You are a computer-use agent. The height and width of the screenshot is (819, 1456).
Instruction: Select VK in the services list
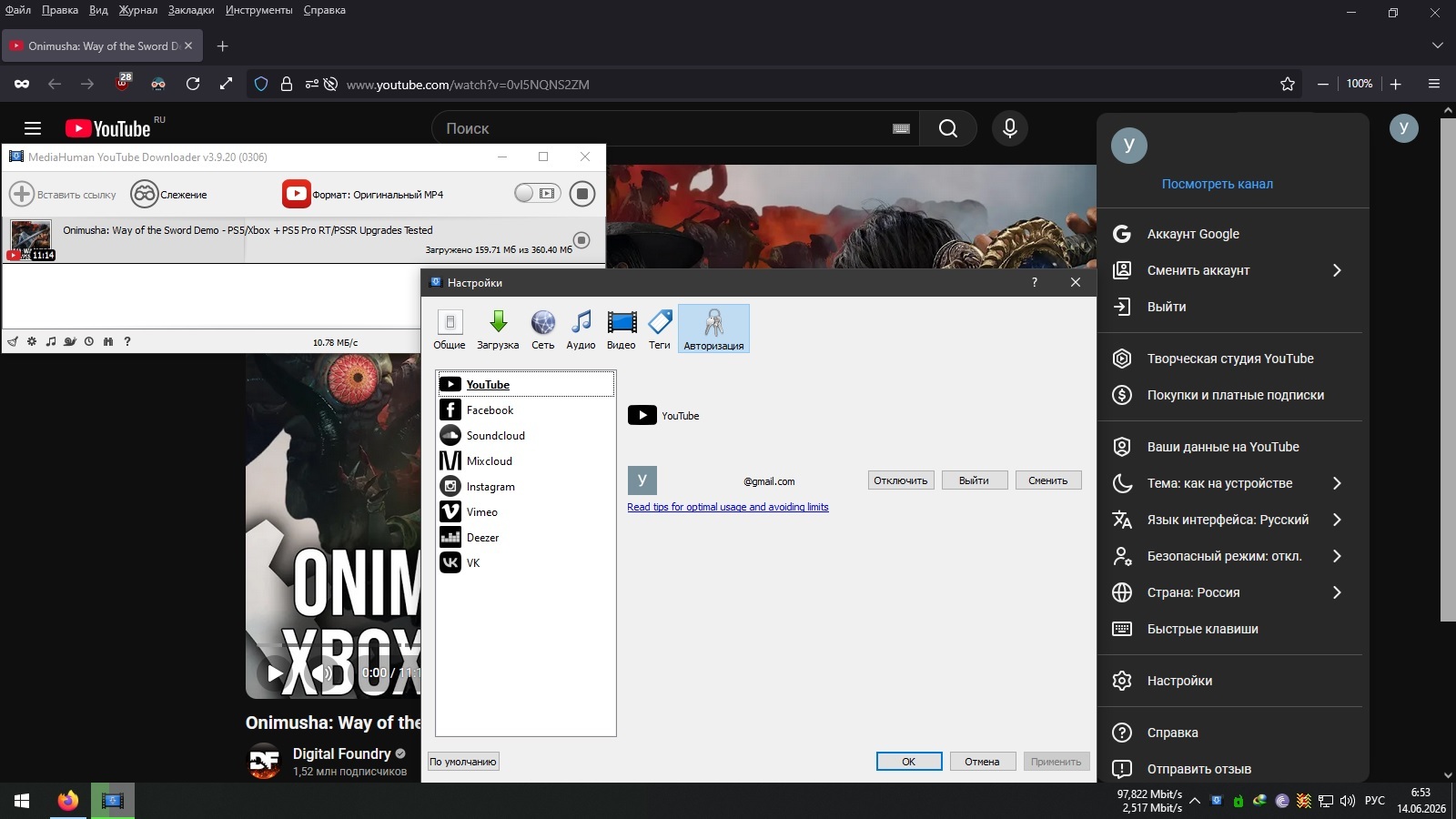pos(526,563)
